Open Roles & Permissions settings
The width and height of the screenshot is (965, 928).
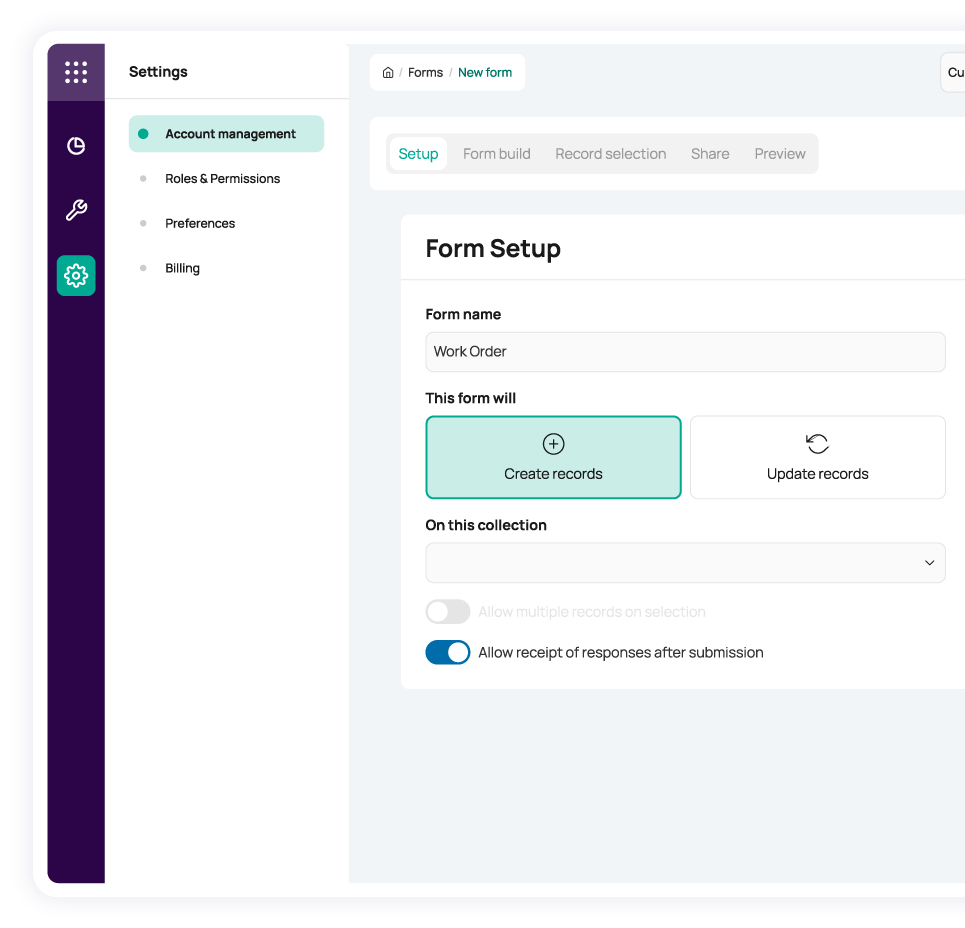click(x=222, y=179)
